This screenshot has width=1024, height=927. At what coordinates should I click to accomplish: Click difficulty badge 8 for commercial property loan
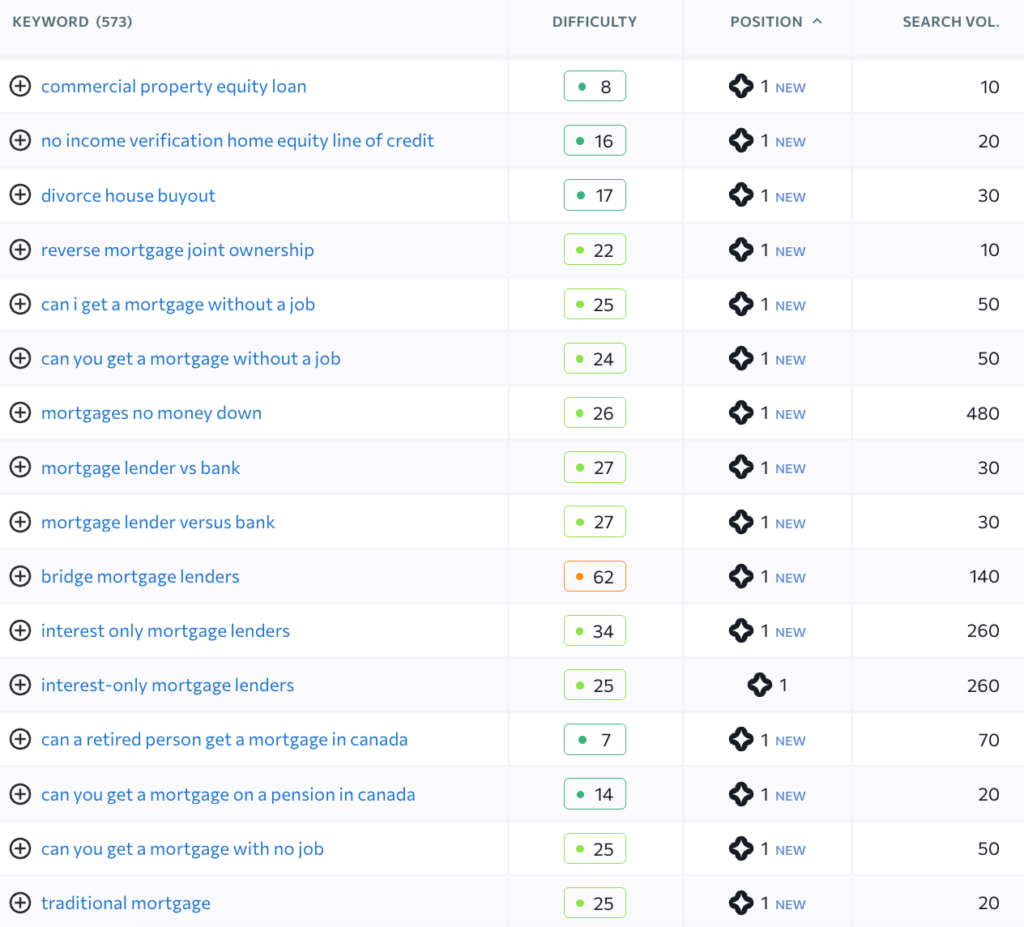tap(595, 86)
